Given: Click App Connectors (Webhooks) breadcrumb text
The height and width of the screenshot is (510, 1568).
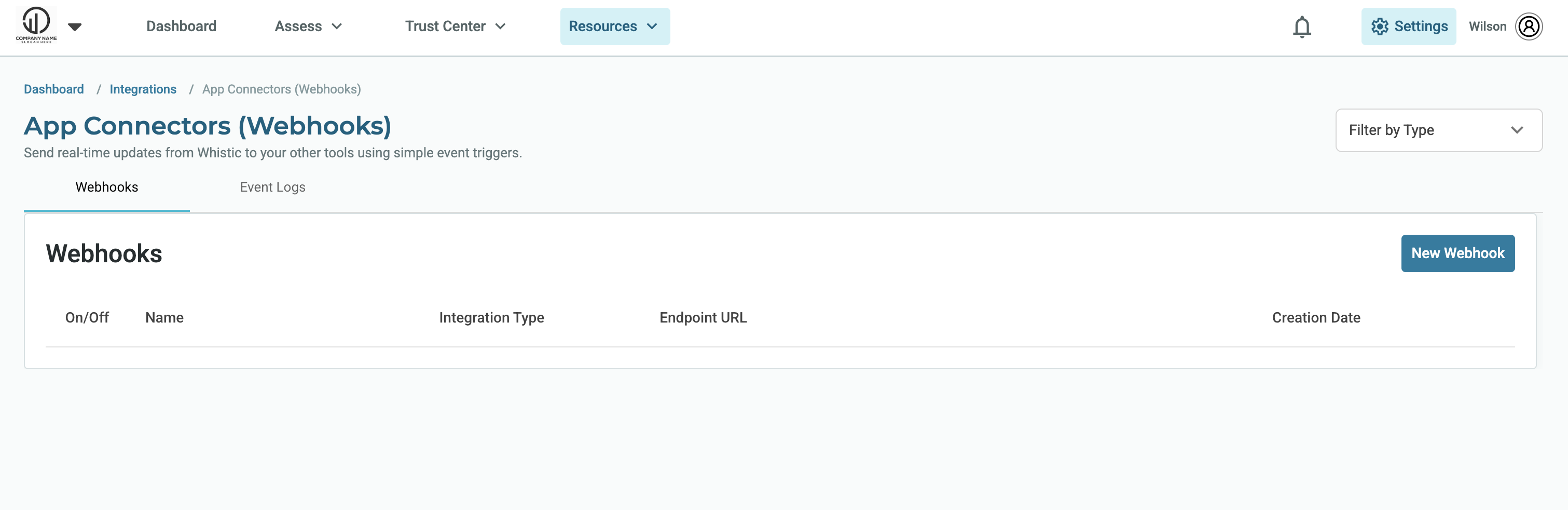Looking at the screenshot, I should (x=281, y=89).
